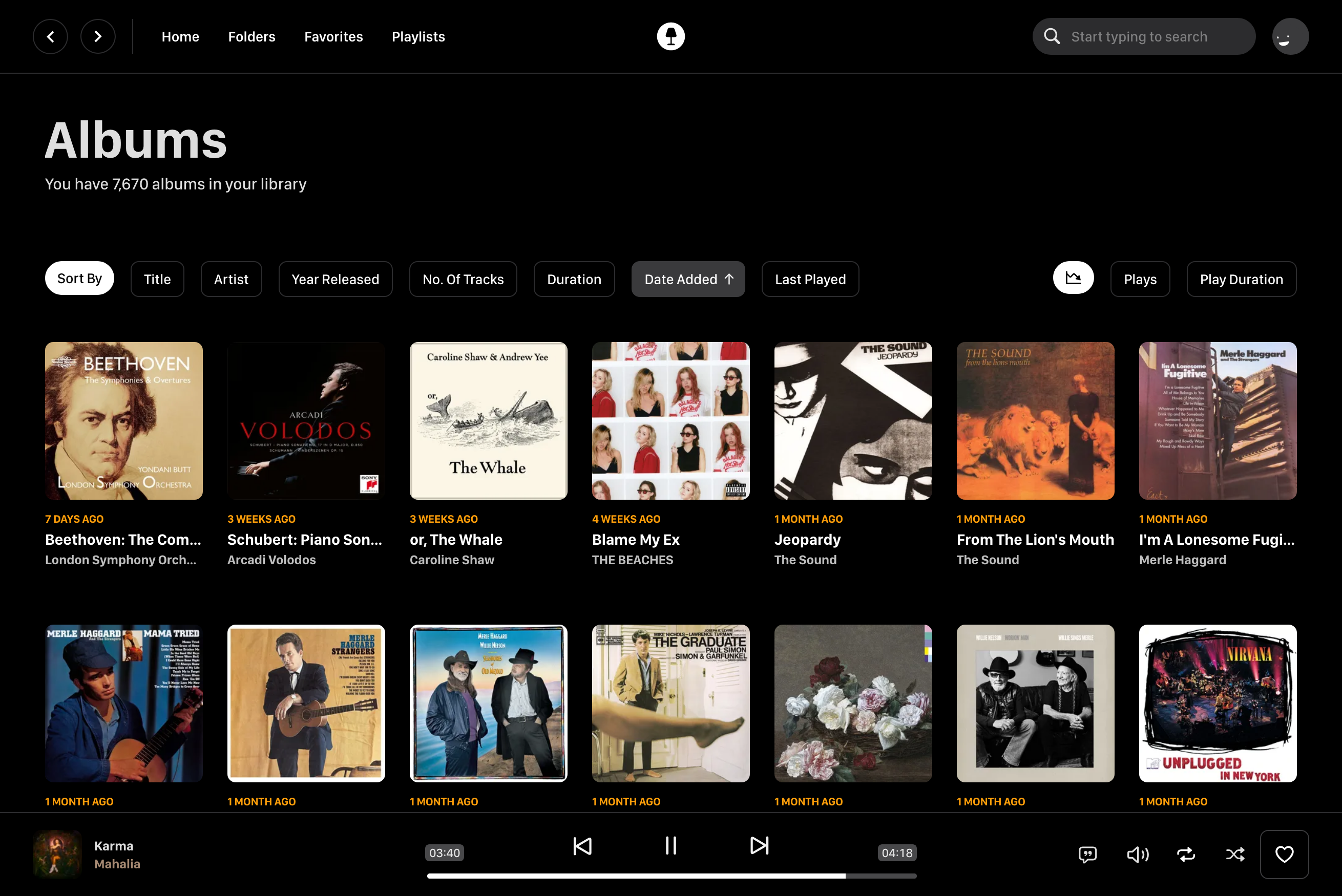This screenshot has height=896, width=1342.
Task: Open the statistics chart icon button
Action: [x=1073, y=279]
